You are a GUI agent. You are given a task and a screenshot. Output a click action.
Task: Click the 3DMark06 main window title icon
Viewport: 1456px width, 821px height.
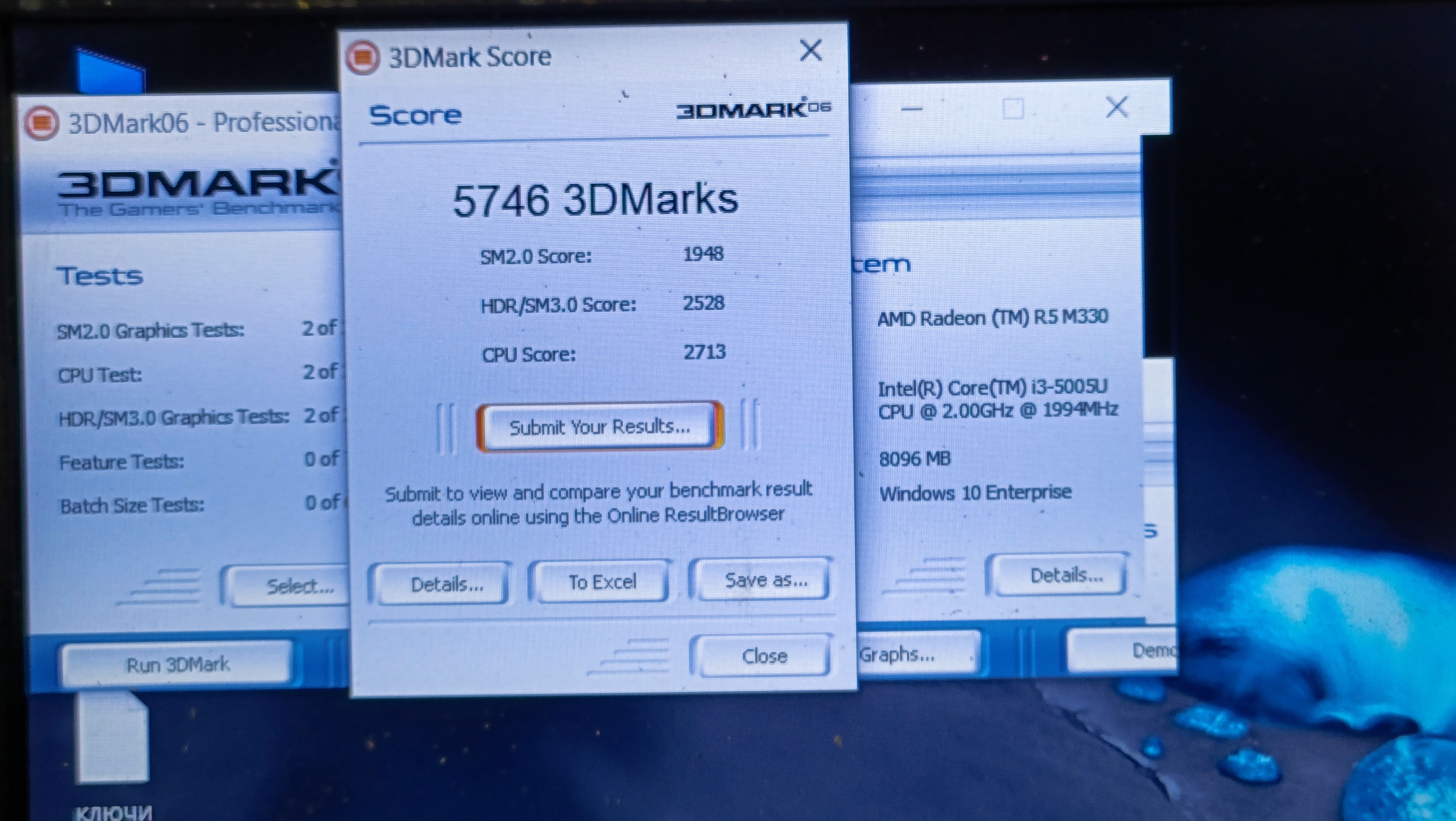tap(41, 122)
